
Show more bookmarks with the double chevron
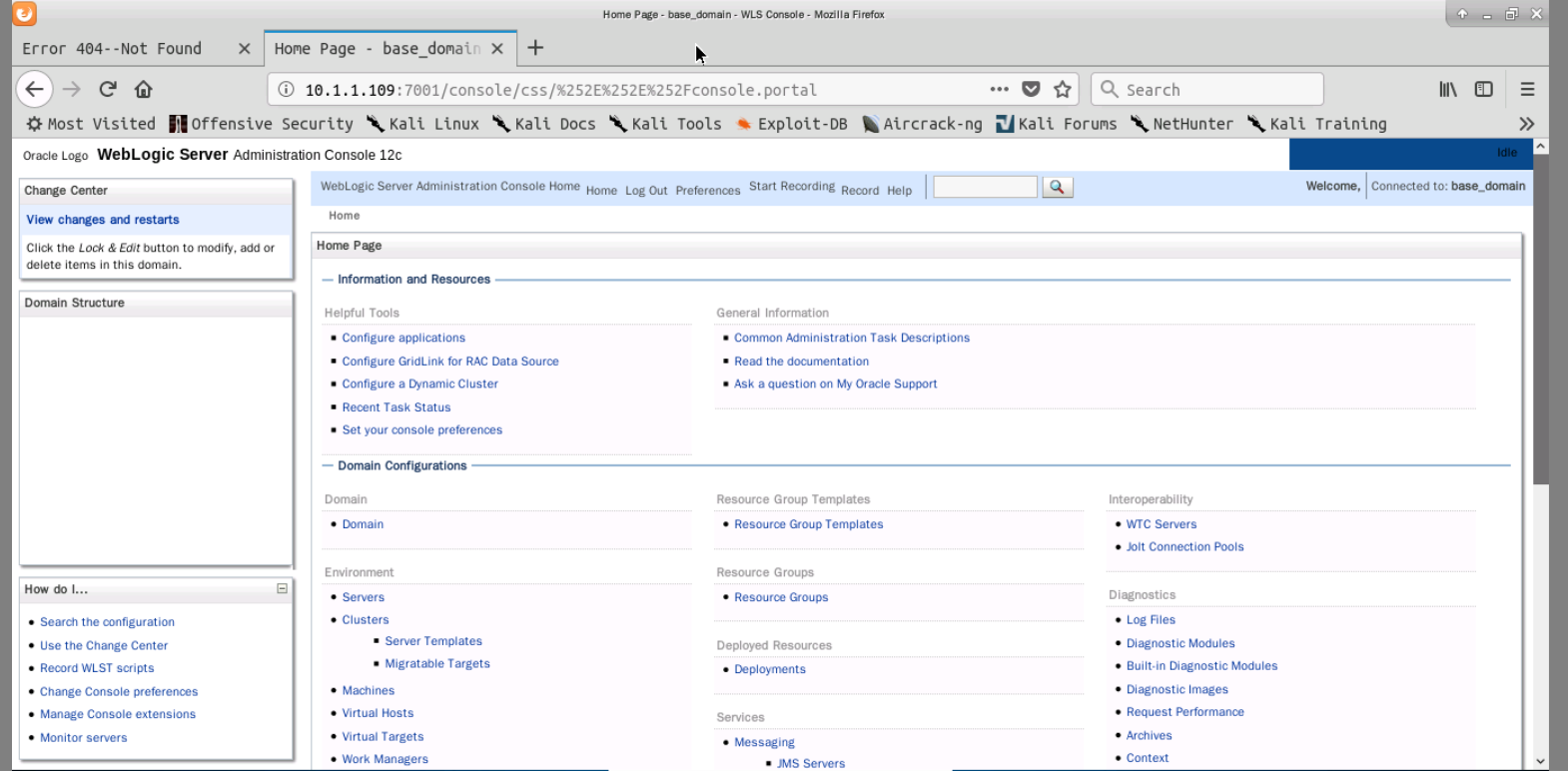point(1526,124)
